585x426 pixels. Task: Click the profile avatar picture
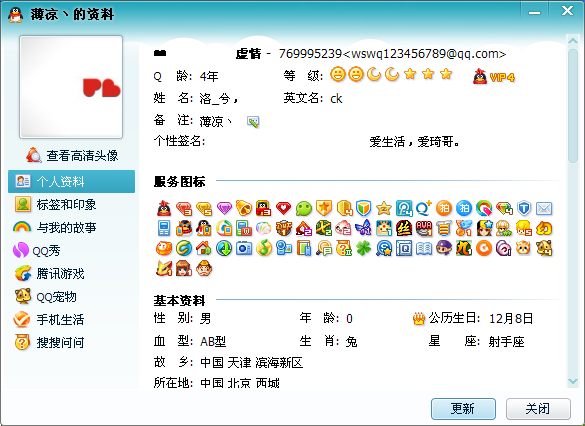pos(71,87)
